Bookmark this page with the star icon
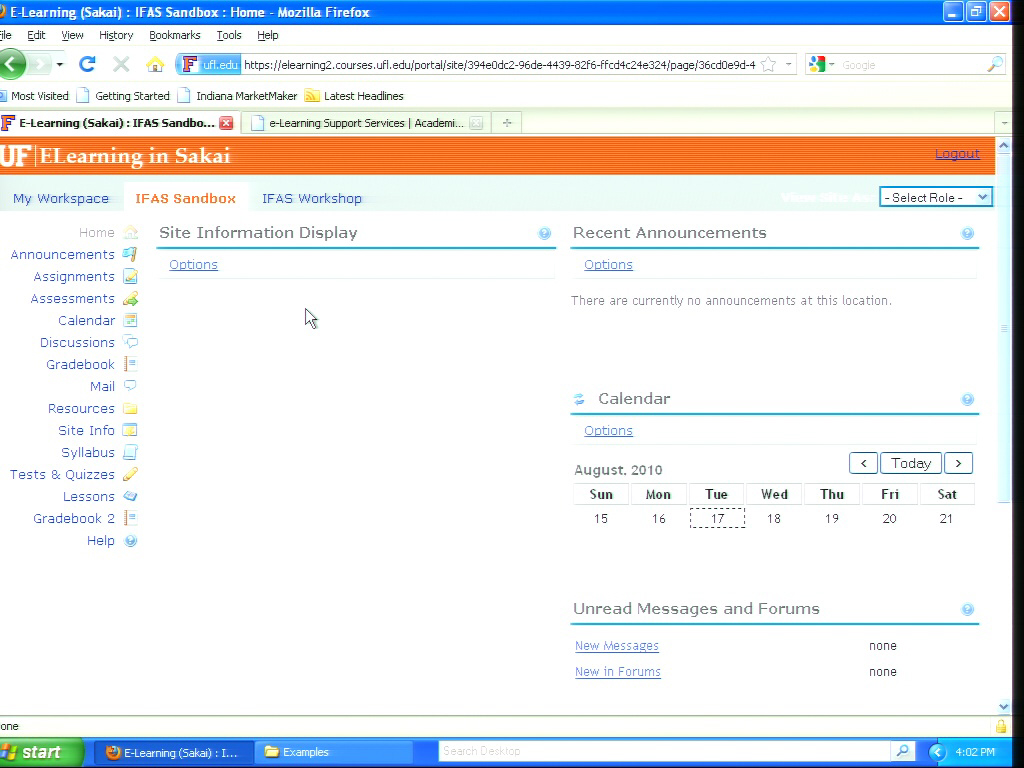This screenshot has width=1024, height=768. pos(769,65)
